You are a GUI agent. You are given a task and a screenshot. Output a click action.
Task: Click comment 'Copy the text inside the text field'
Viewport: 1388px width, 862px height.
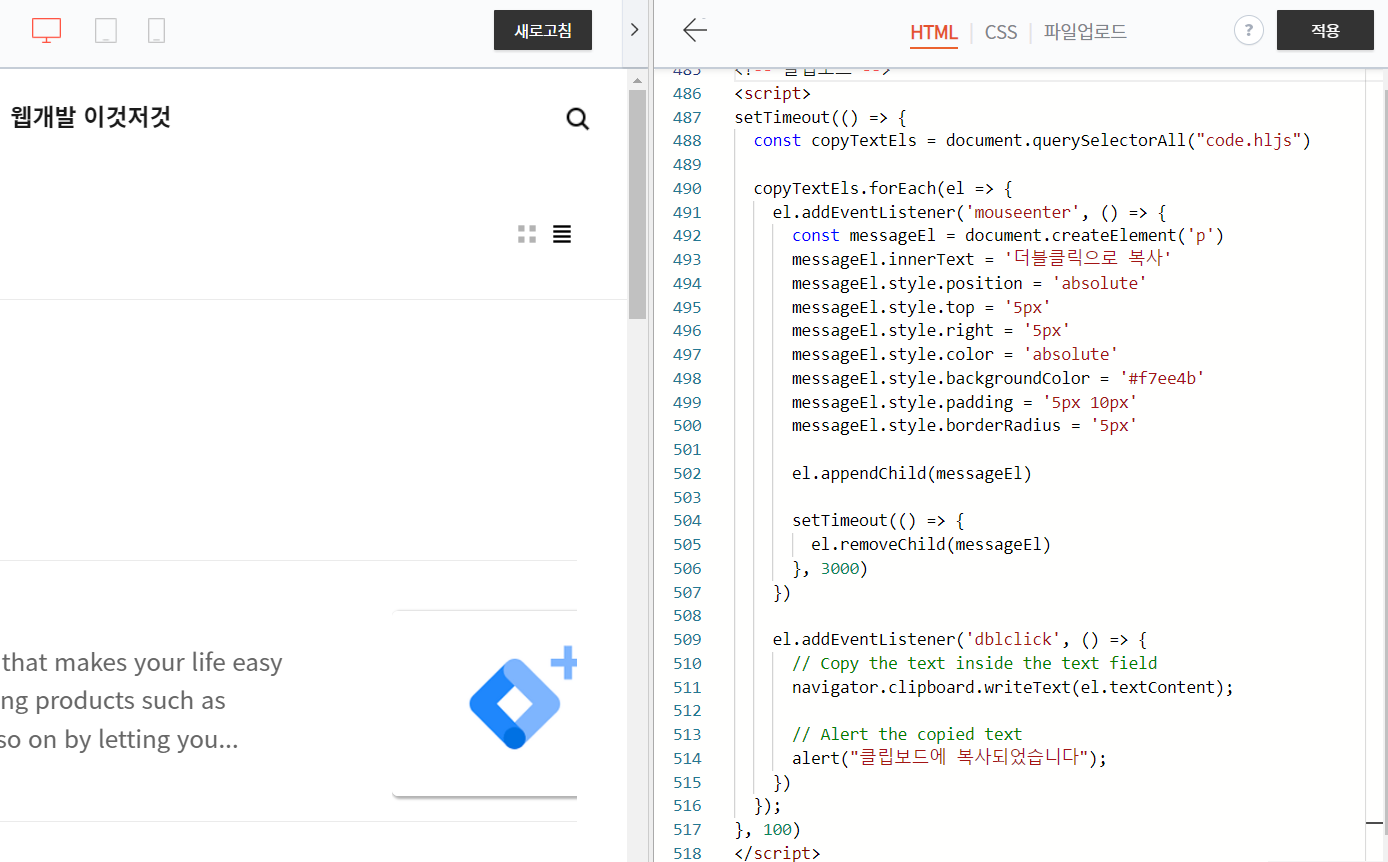[974, 663]
